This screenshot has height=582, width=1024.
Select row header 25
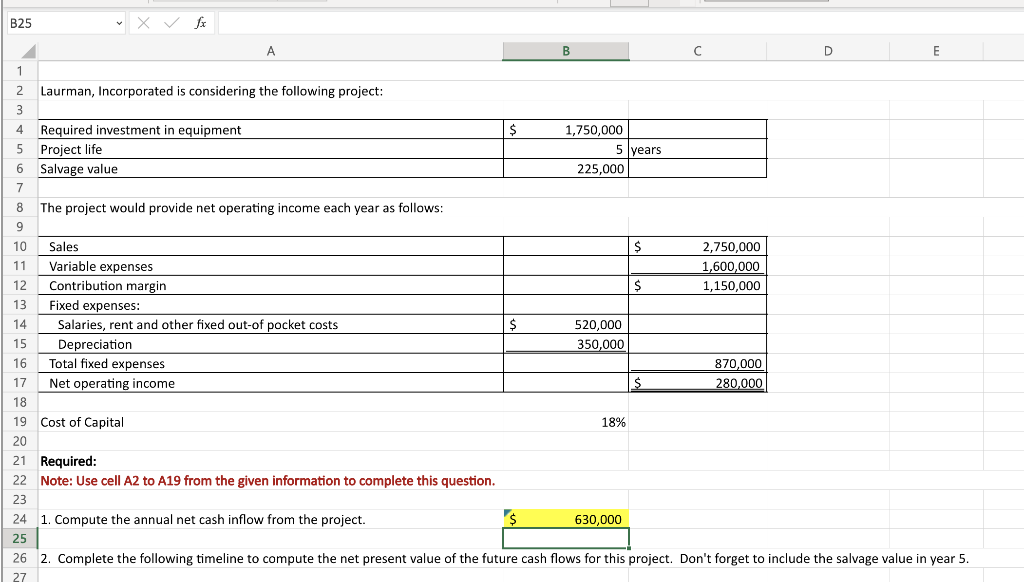point(19,538)
